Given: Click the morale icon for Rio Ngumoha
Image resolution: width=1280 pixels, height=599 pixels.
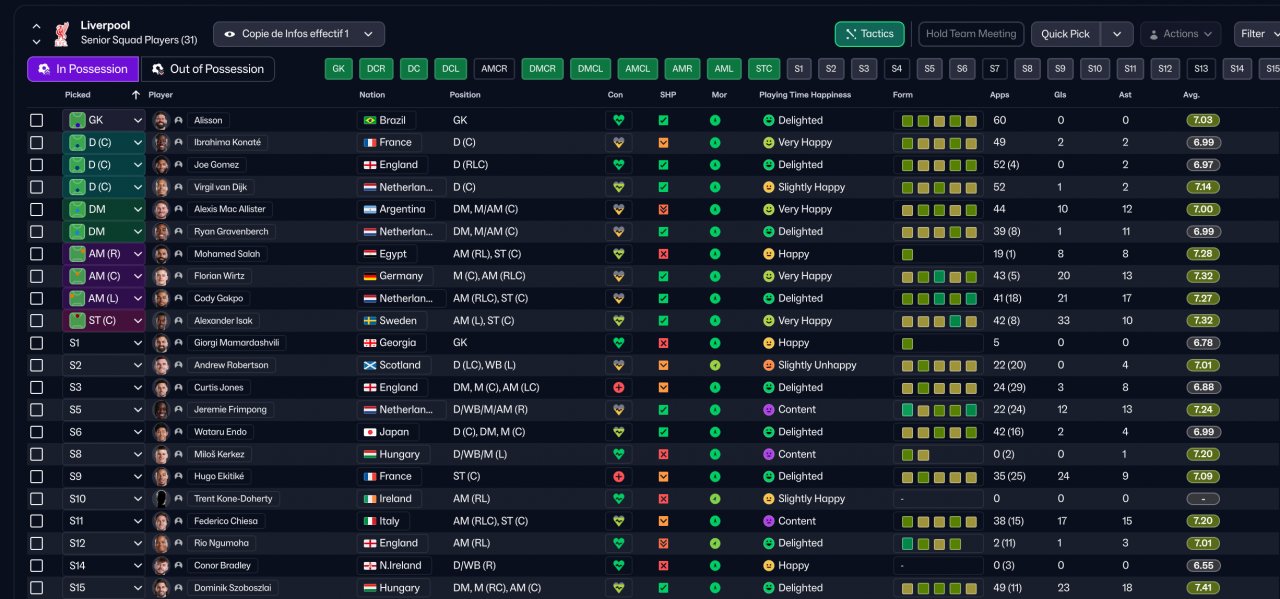Looking at the screenshot, I should 715,543.
